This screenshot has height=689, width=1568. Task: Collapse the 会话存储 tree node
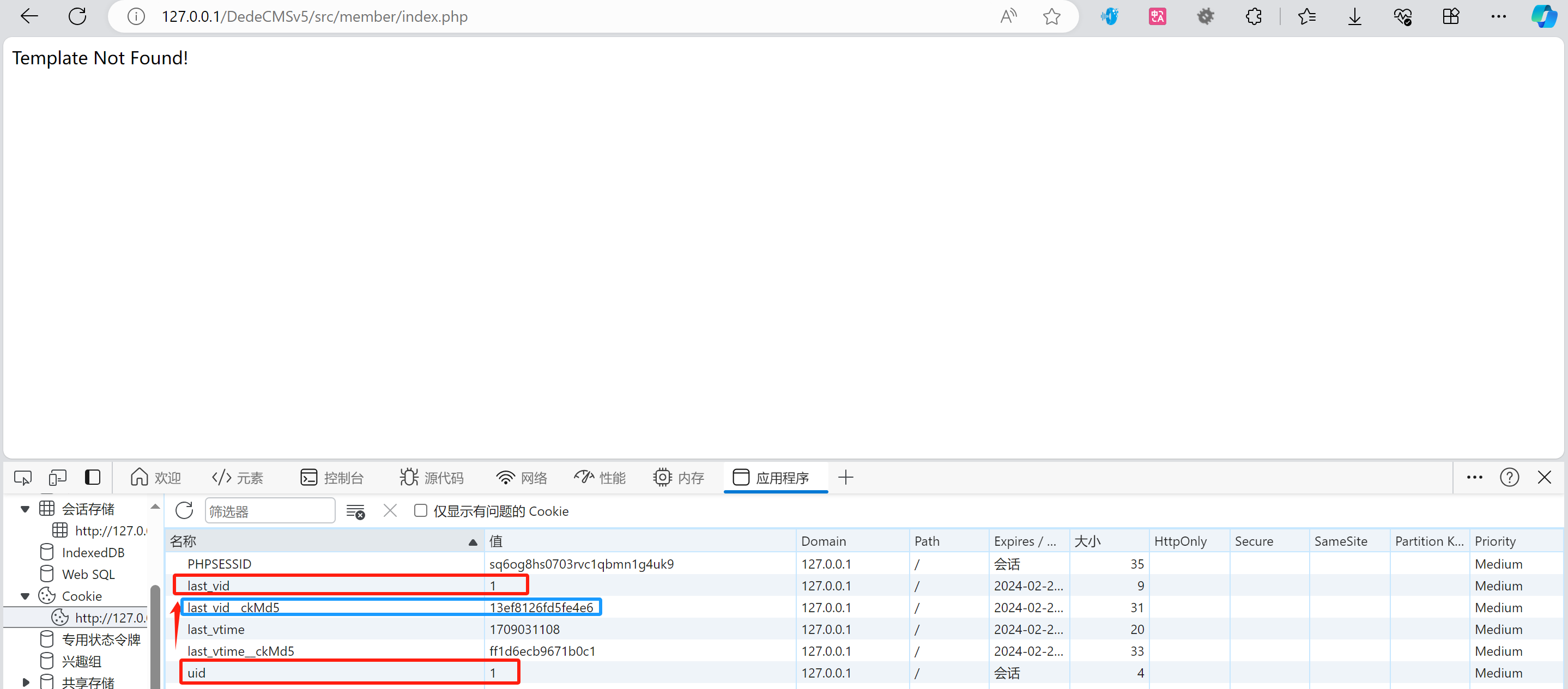coord(25,509)
